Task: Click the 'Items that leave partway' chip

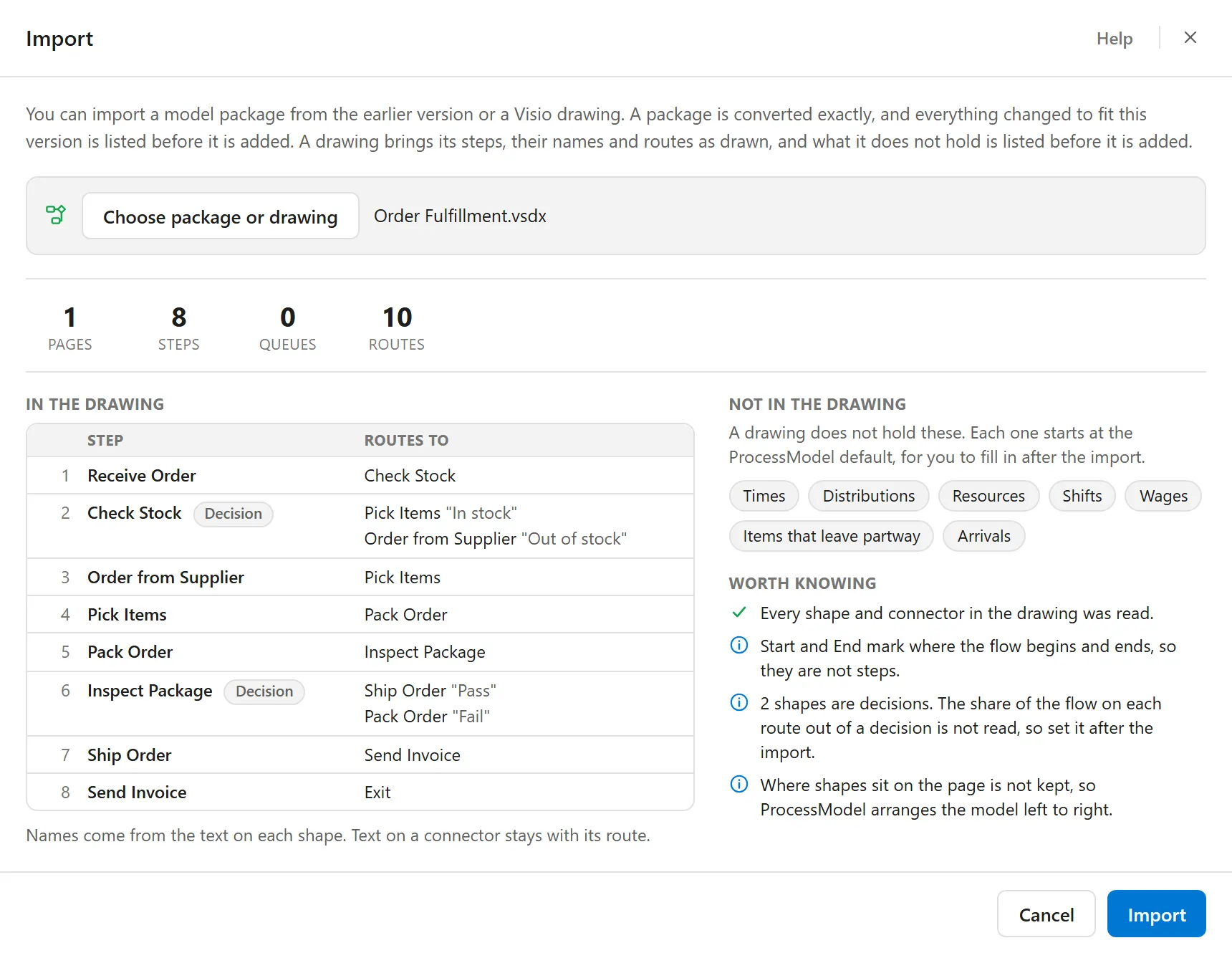Action: (832, 536)
